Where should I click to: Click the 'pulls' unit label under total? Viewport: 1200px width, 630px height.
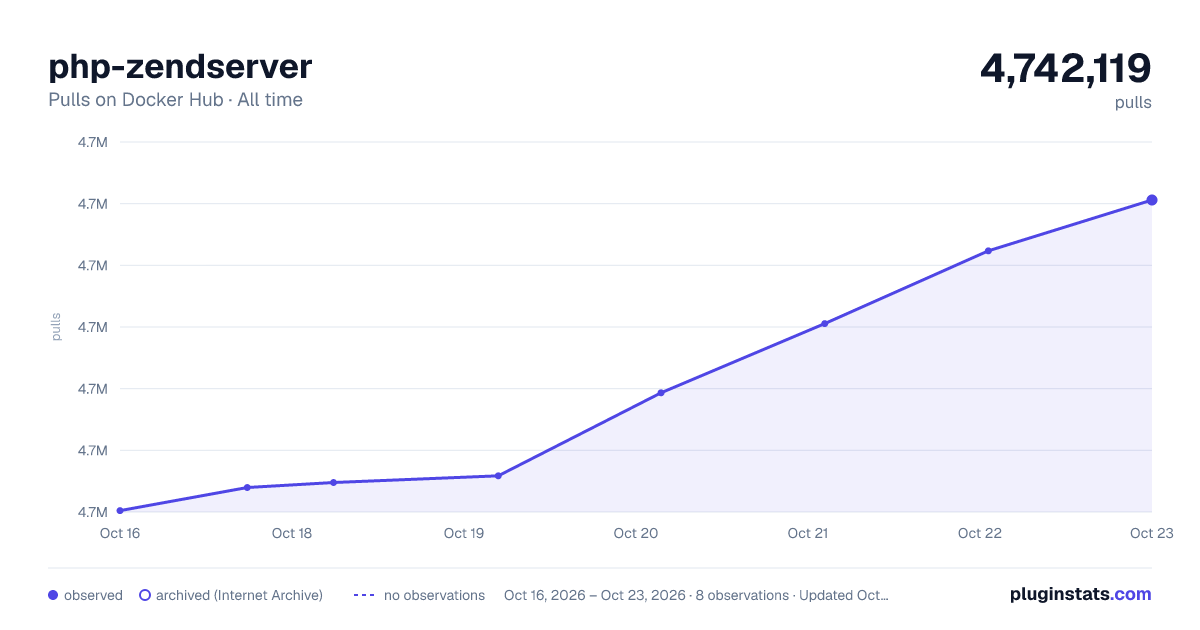[1133, 102]
